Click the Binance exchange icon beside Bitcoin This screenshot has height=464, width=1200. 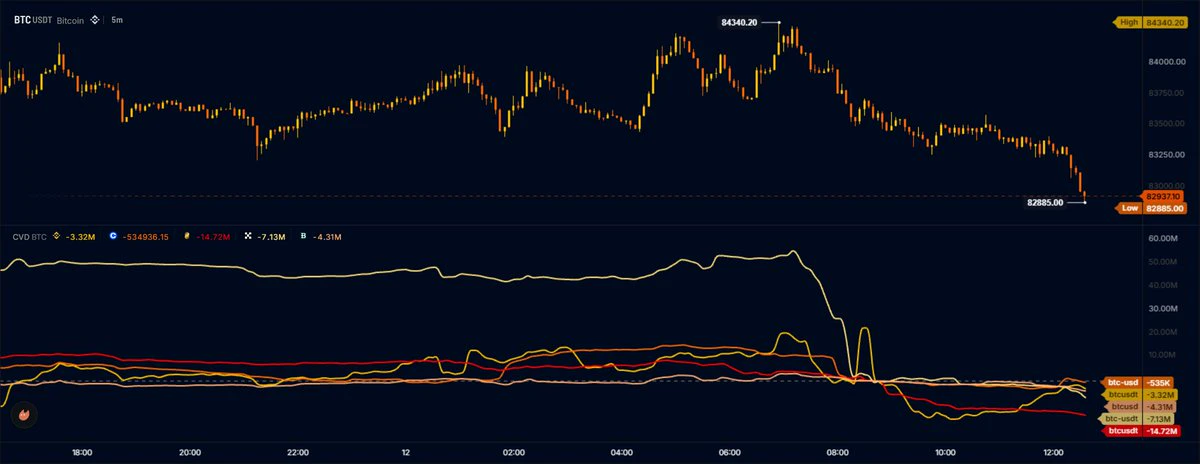pyautogui.click(x=95, y=19)
